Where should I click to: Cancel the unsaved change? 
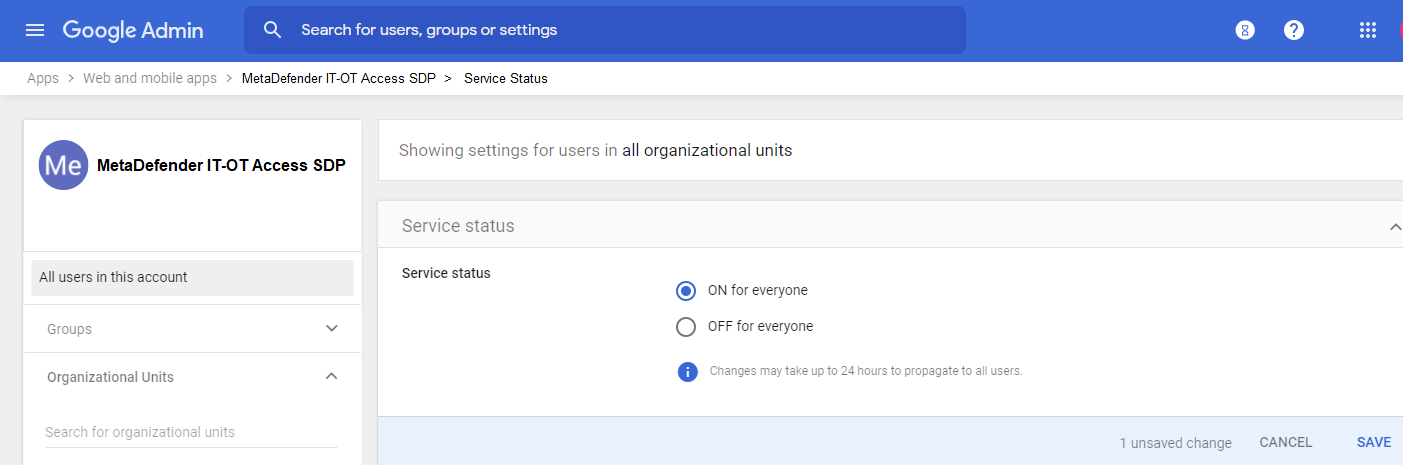coord(1286,442)
